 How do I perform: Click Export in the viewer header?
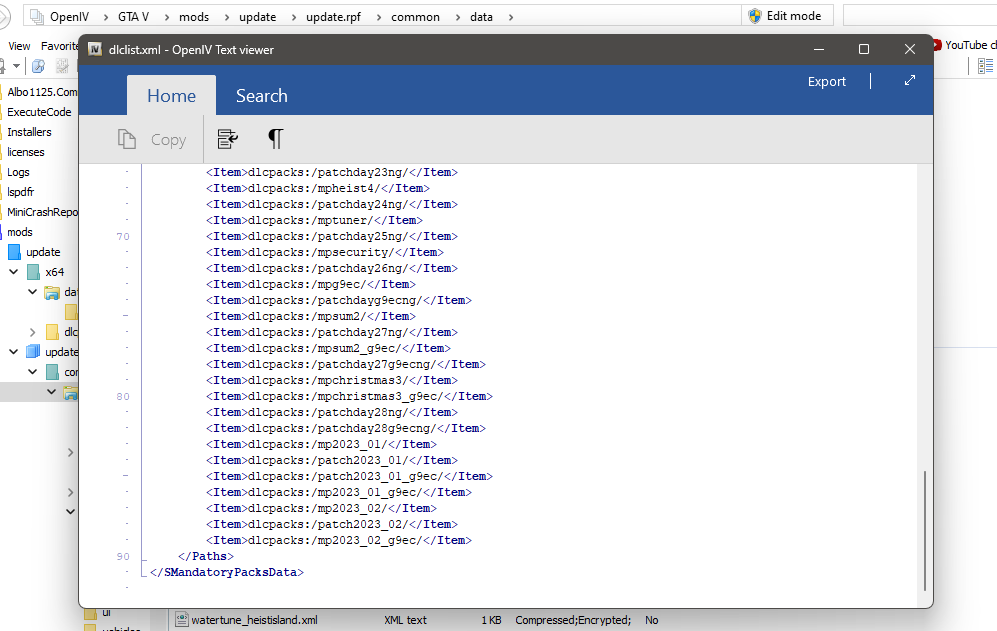[x=826, y=82]
